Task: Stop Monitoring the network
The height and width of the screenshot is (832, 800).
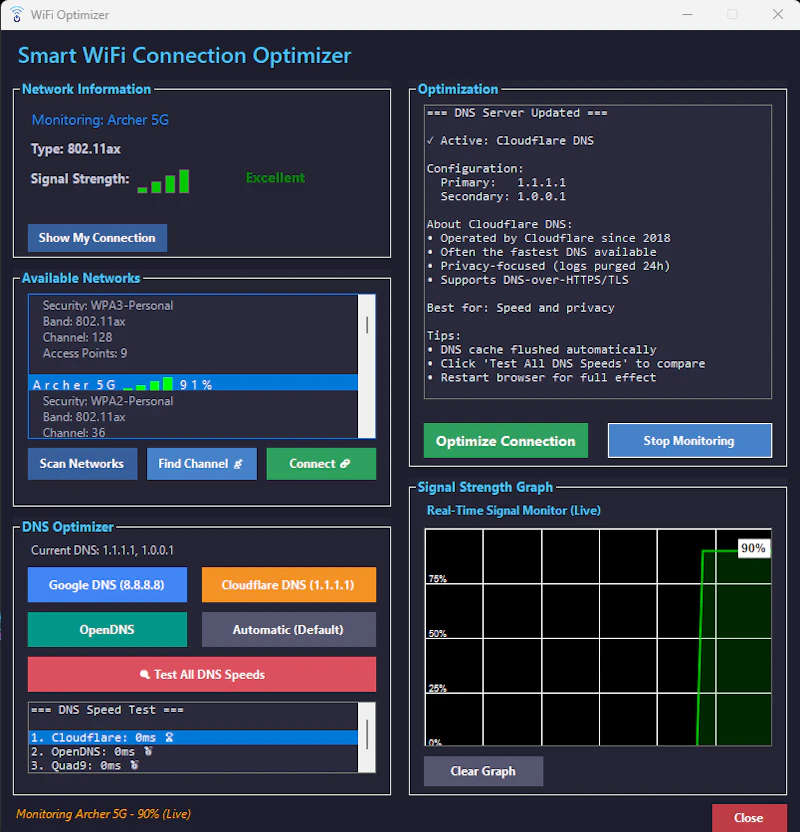Action: [x=690, y=440]
